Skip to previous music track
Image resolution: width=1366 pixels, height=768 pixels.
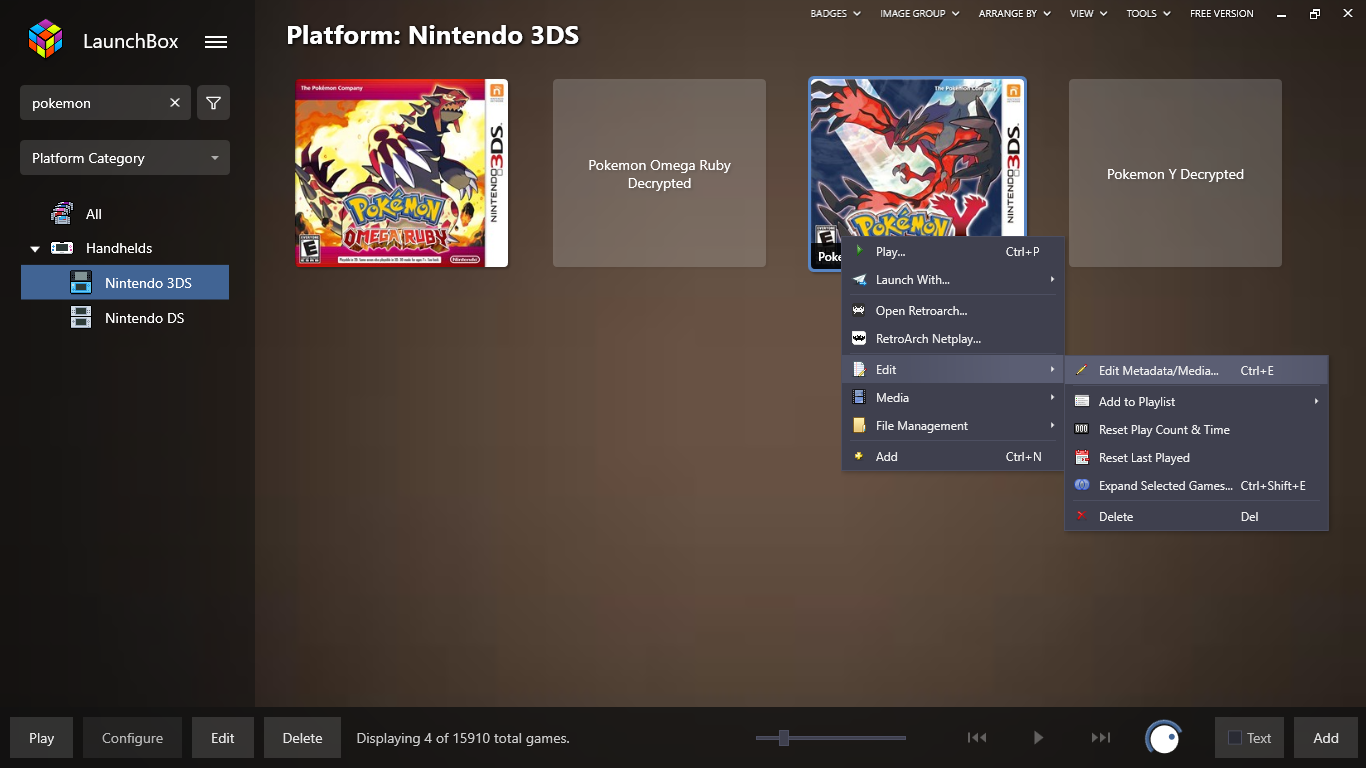[x=977, y=738]
